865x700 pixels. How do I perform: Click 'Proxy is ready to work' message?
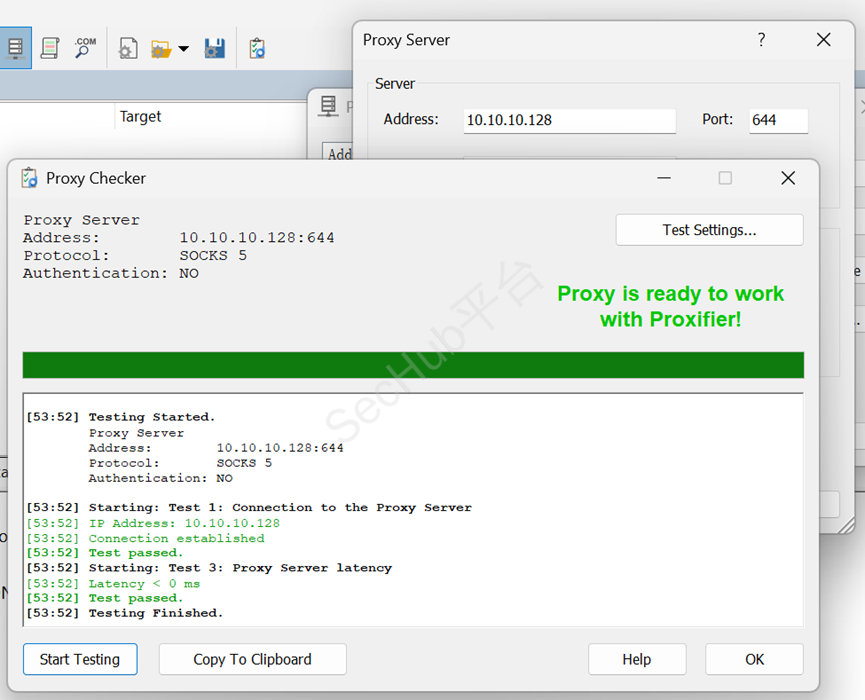point(670,306)
